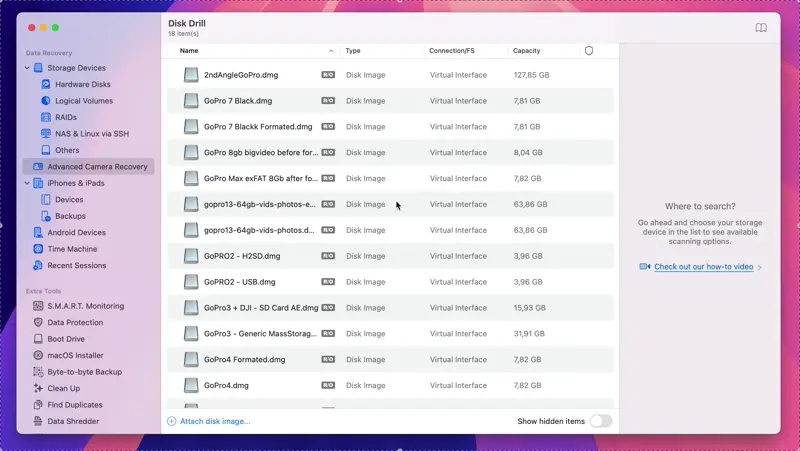The width and height of the screenshot is (800, 451).
Task: Click the plus icon beside Attach disk image
Action: point(171,421)
